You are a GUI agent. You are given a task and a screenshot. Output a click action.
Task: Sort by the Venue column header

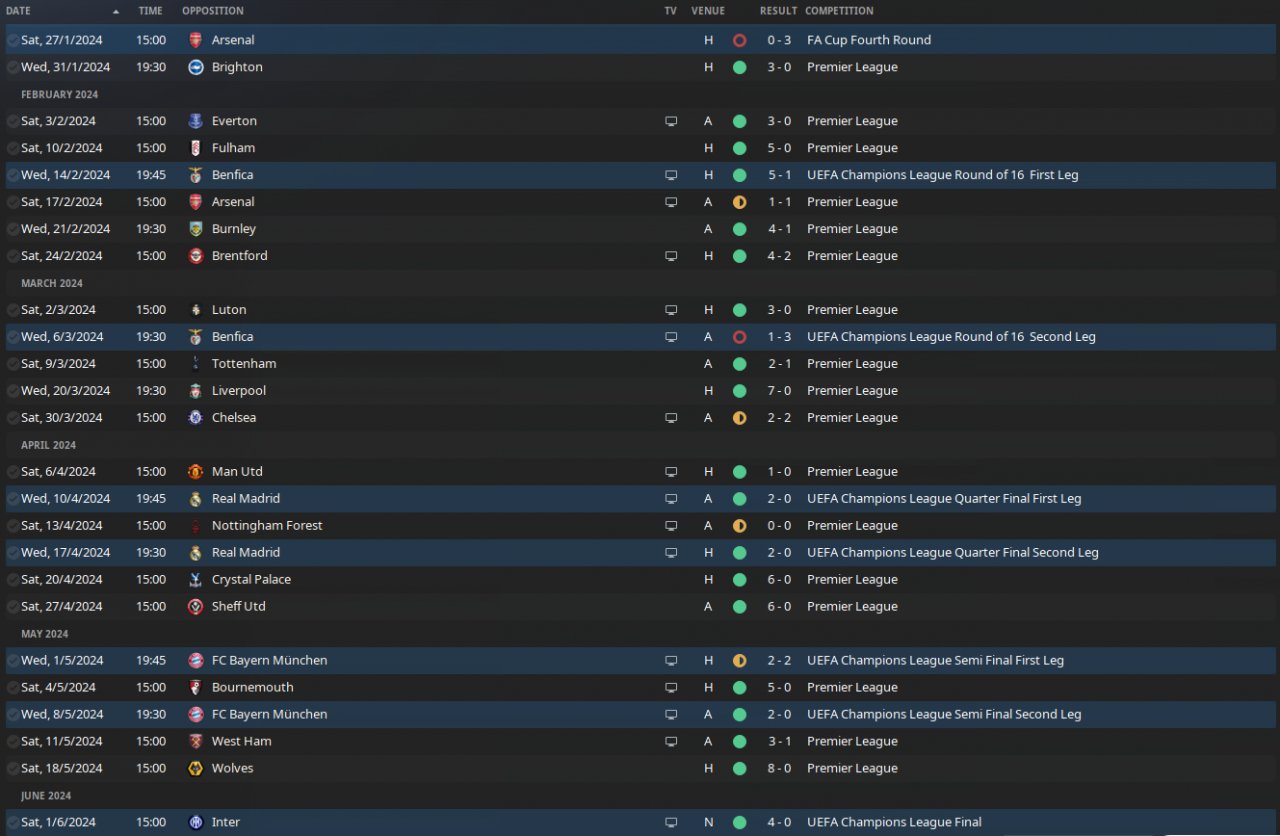(x=708, y=11)
